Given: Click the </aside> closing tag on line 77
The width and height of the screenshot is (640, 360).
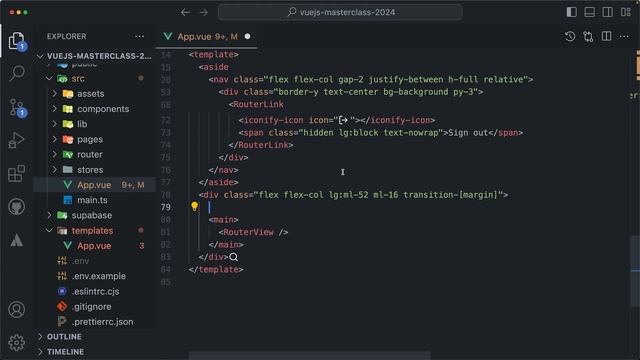Looking at the screenshot, I should click(x=218, y=182).
